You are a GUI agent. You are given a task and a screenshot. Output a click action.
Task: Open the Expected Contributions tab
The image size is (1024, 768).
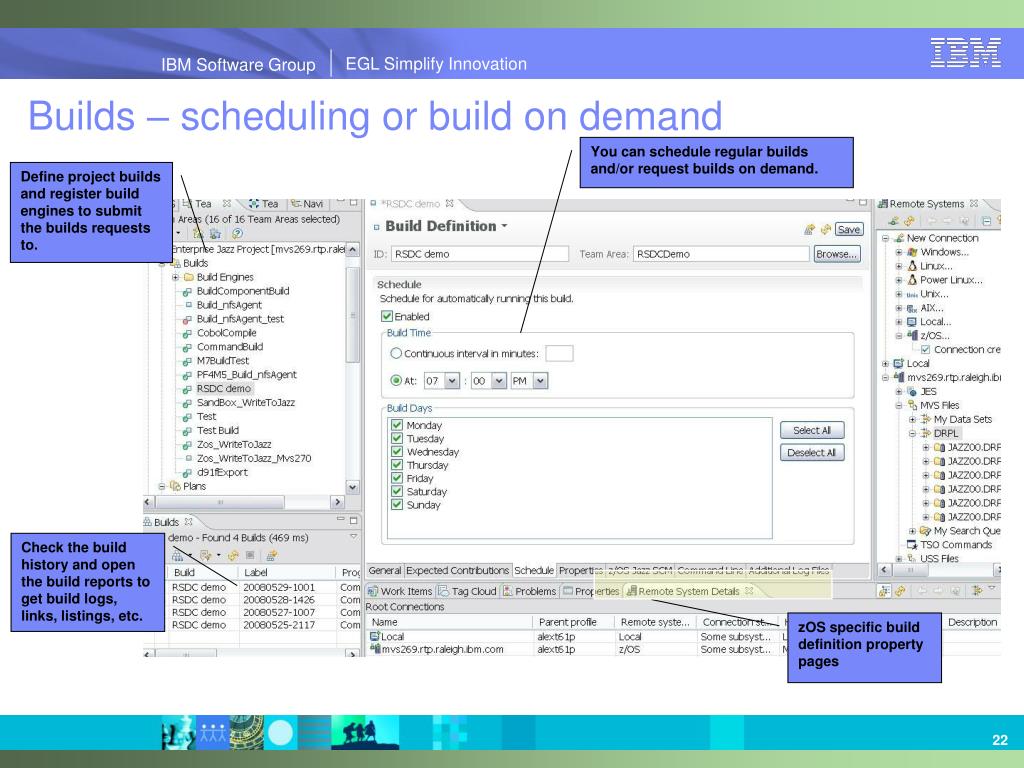[x=457, y=571]
